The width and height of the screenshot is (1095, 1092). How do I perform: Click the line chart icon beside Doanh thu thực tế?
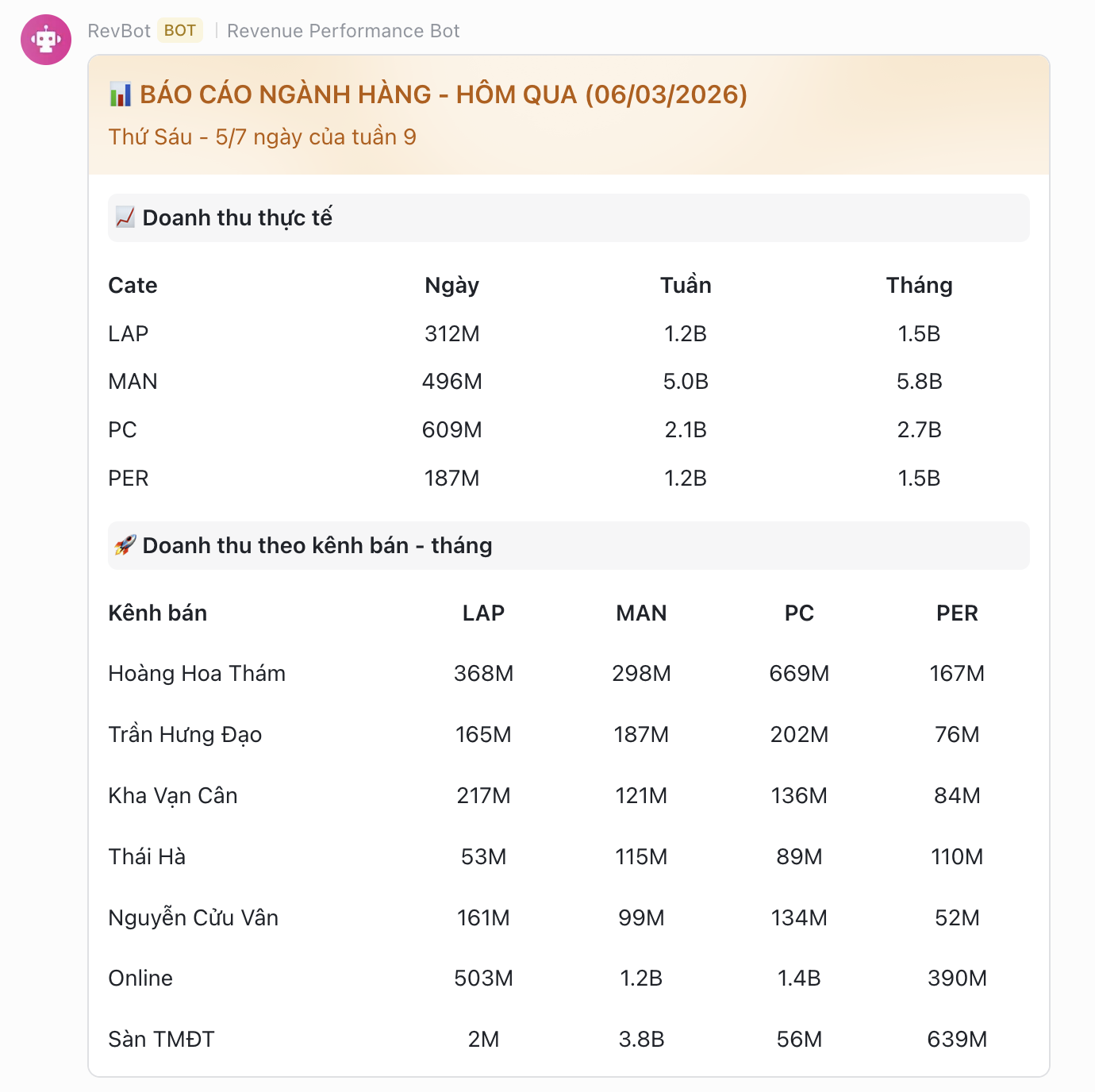tap(125, 216)
